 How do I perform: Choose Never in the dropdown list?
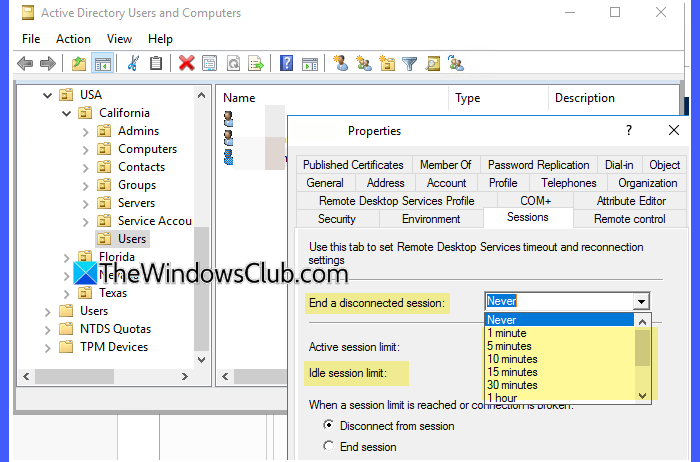click(559, 320)
